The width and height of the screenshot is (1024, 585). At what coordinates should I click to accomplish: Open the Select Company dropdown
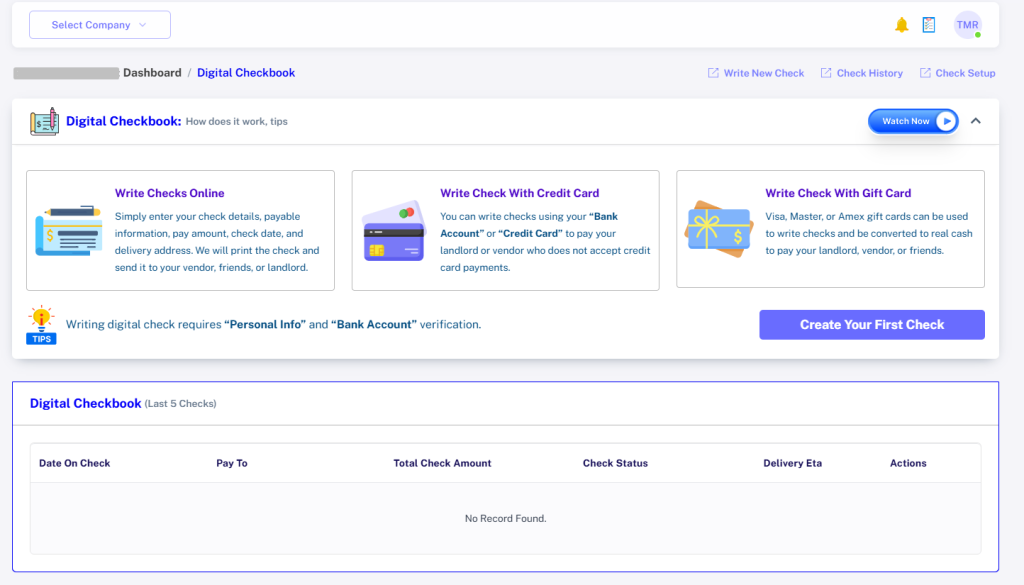[100, 25]
